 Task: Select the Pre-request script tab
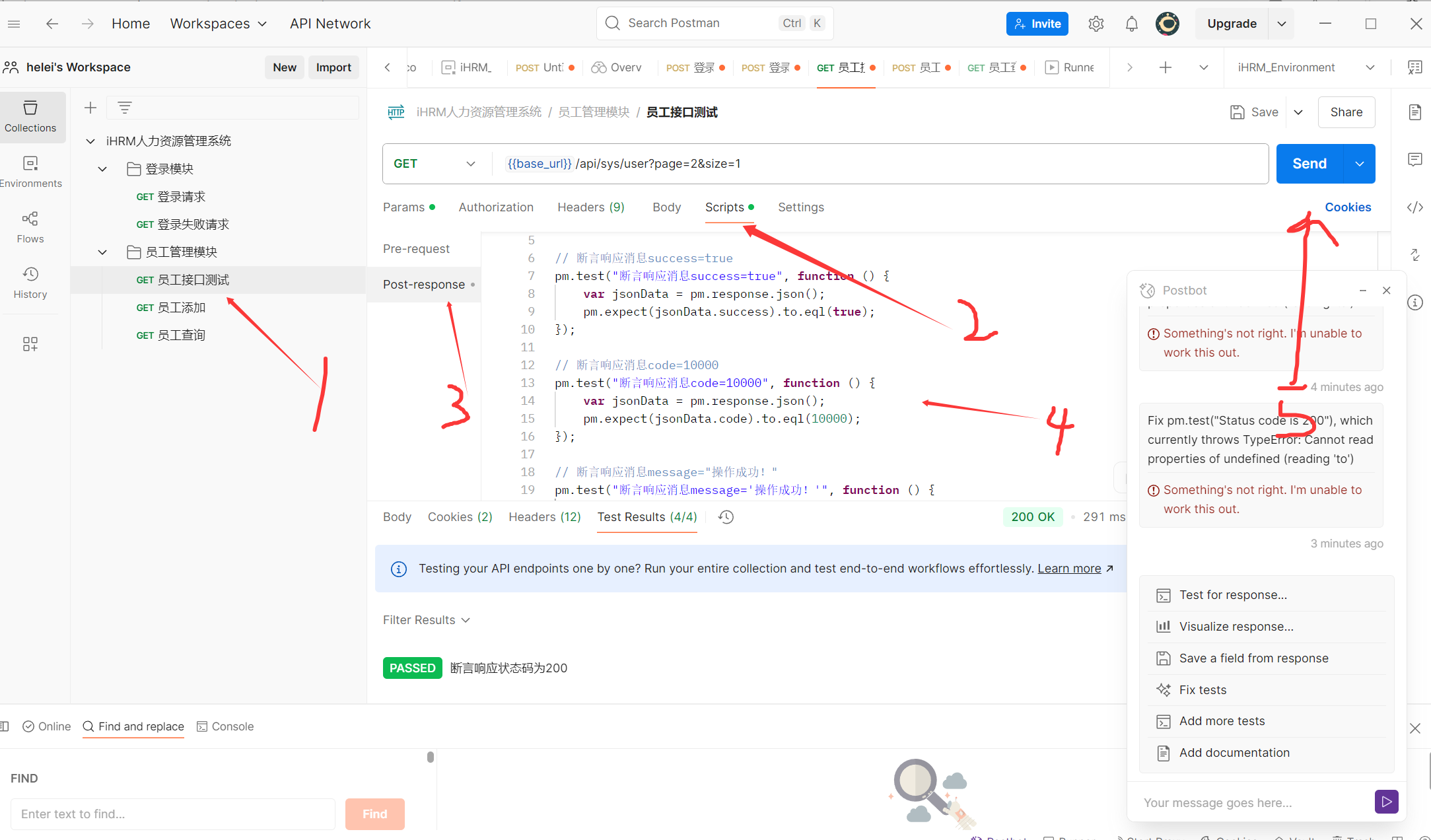point(416,249)
